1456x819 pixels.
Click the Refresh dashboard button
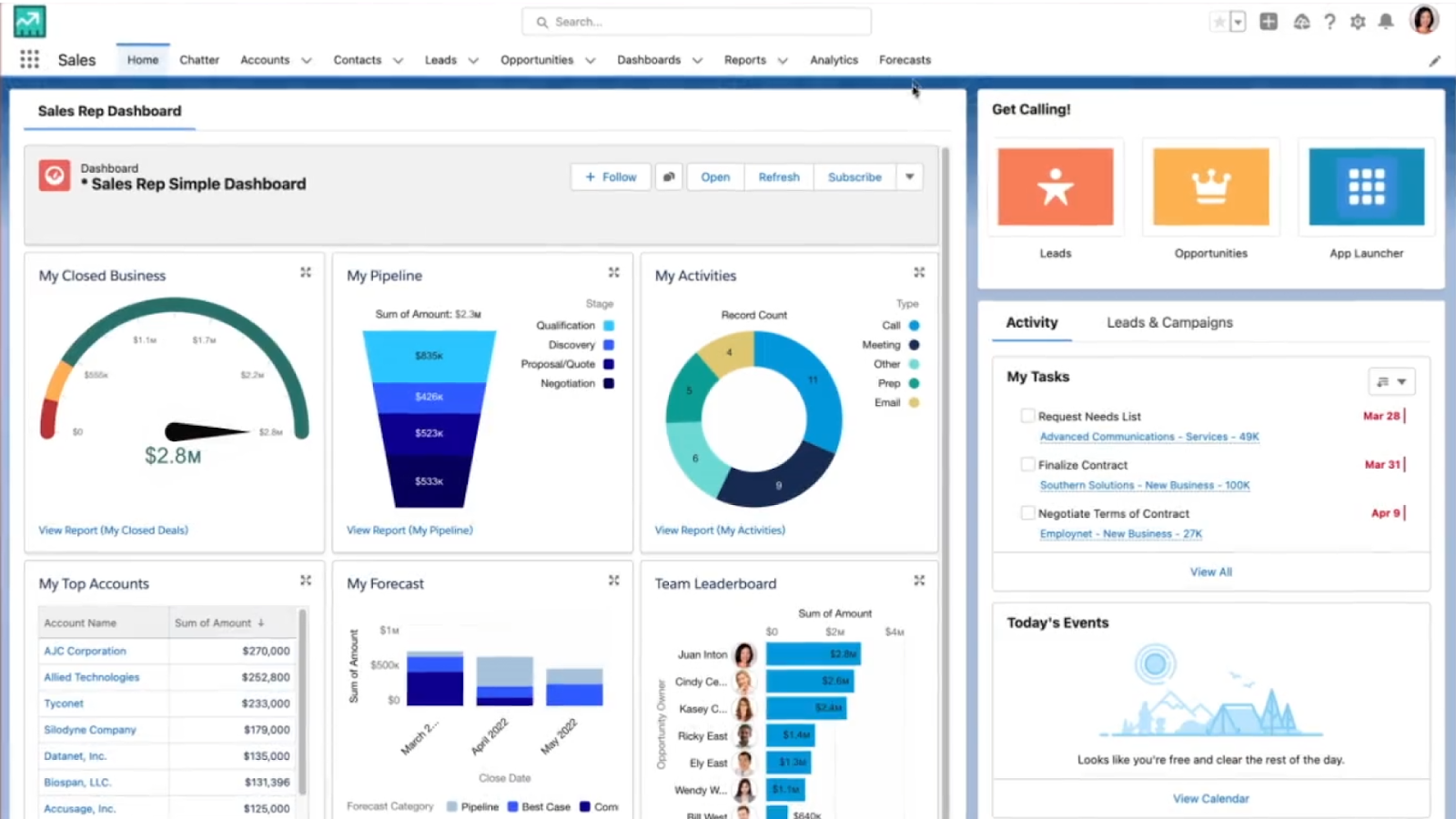[779, 177]
